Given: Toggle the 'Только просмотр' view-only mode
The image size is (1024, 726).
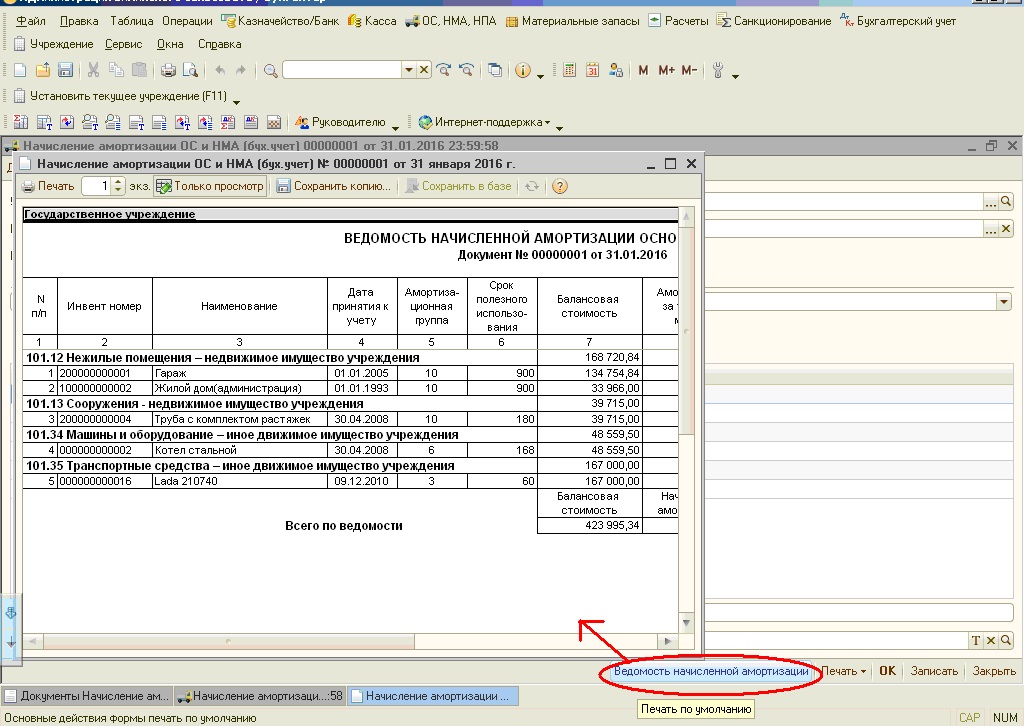Looking at the screenshot, I should [210, 186].
